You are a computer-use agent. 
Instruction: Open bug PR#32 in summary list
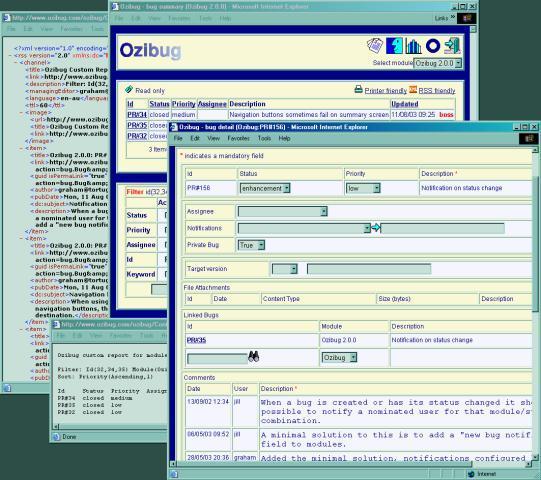[x=137, y=136]
